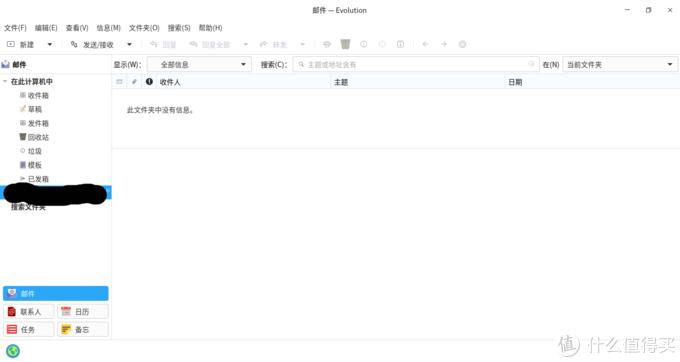Click the Stop operation toolbar icon

[x=462, y=44]
